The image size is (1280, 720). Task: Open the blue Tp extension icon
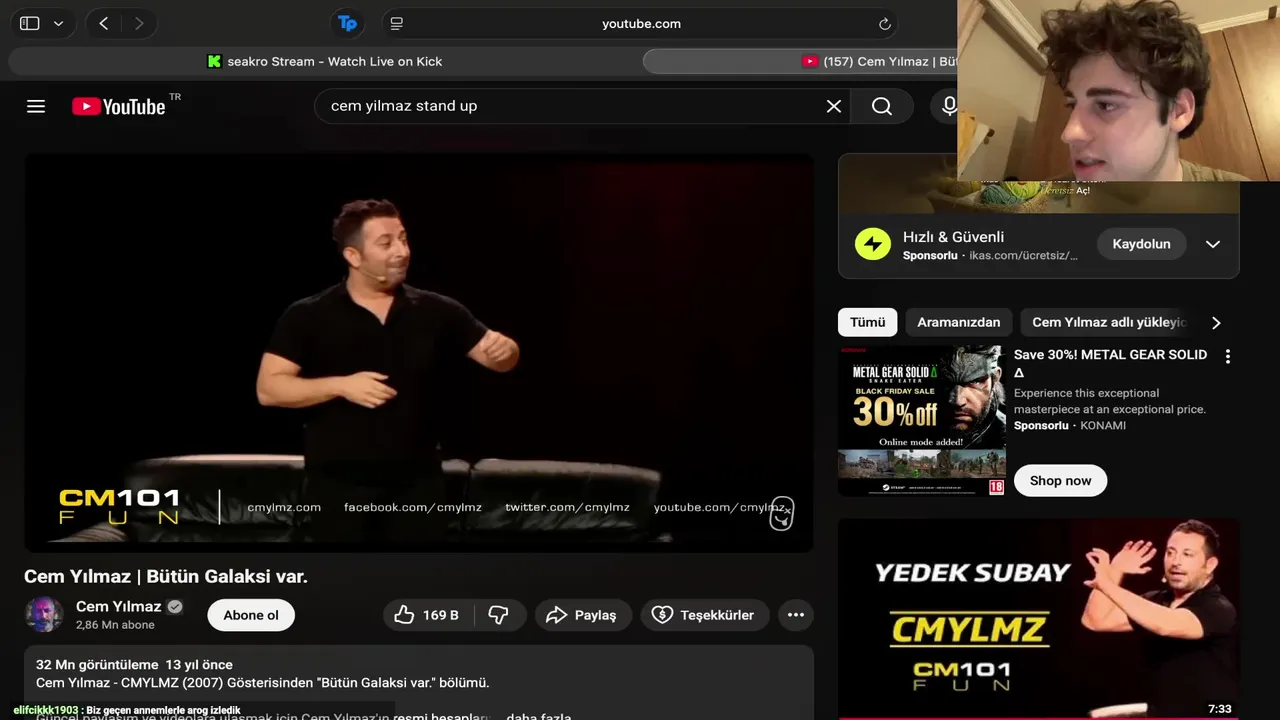(x=347, y=23)
